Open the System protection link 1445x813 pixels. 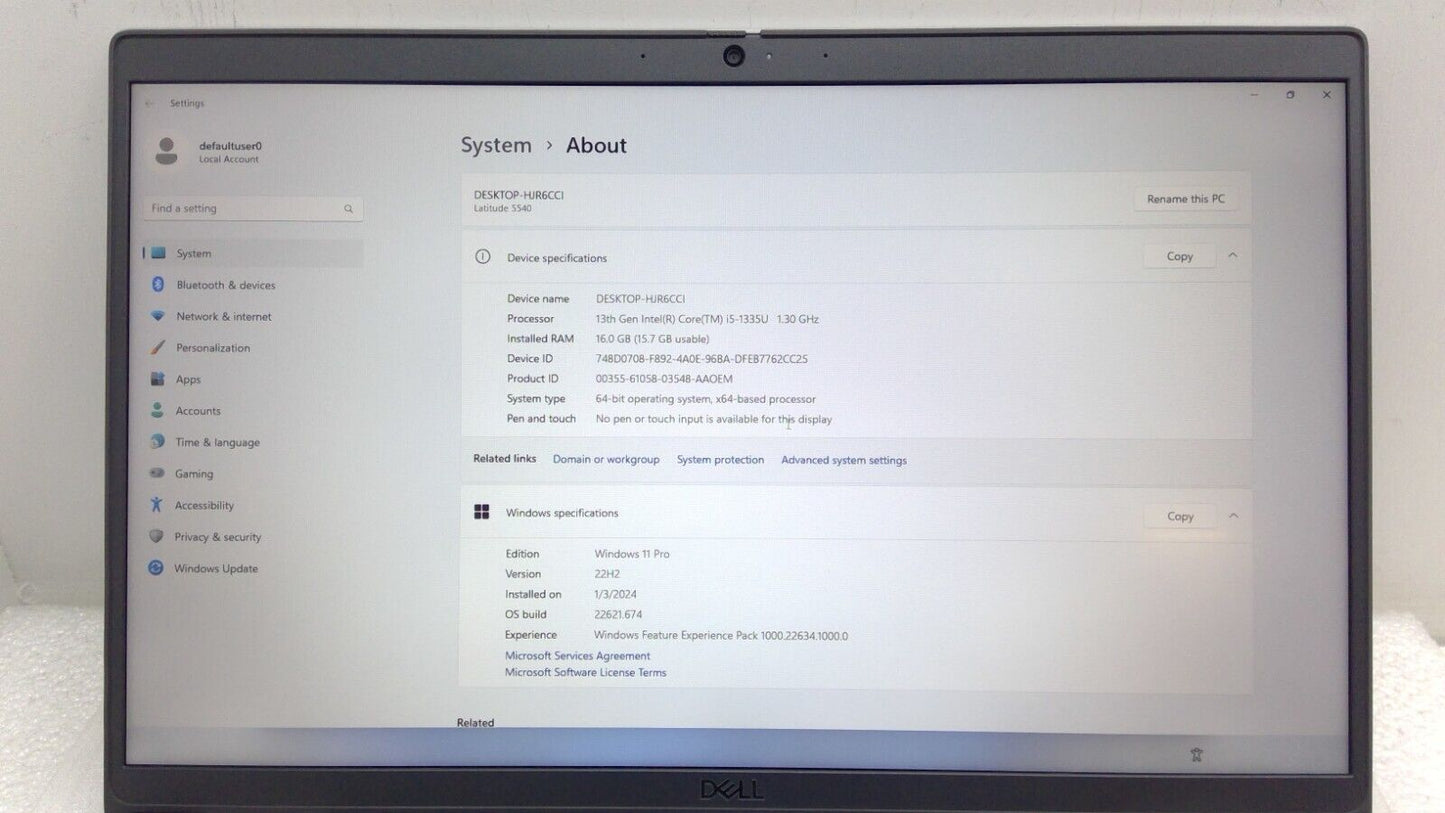(x=720, y=460)
